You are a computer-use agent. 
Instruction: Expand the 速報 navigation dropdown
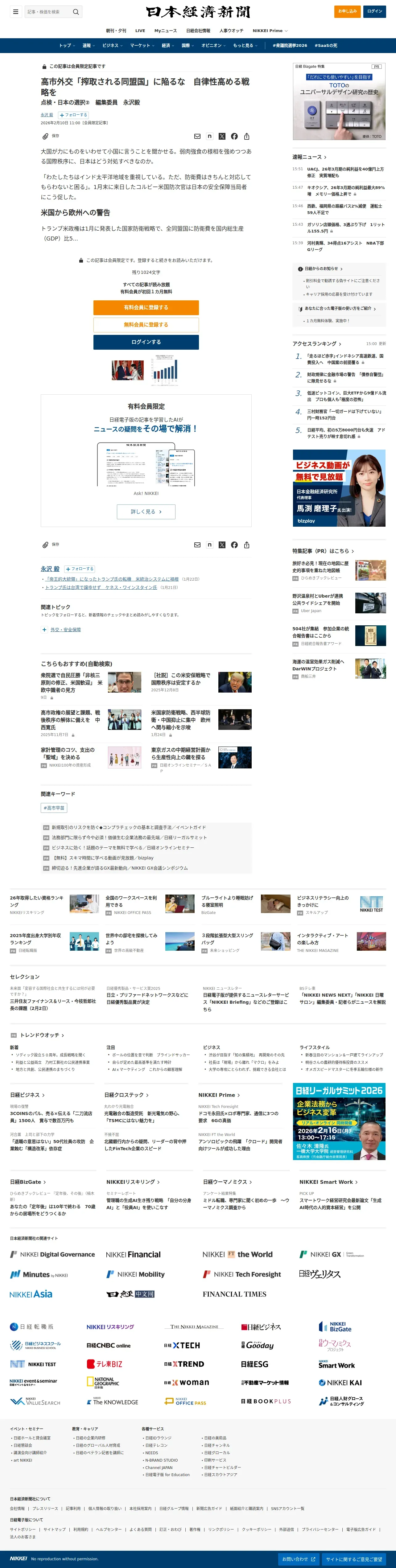pyautogui.click(x=88, y=46)
